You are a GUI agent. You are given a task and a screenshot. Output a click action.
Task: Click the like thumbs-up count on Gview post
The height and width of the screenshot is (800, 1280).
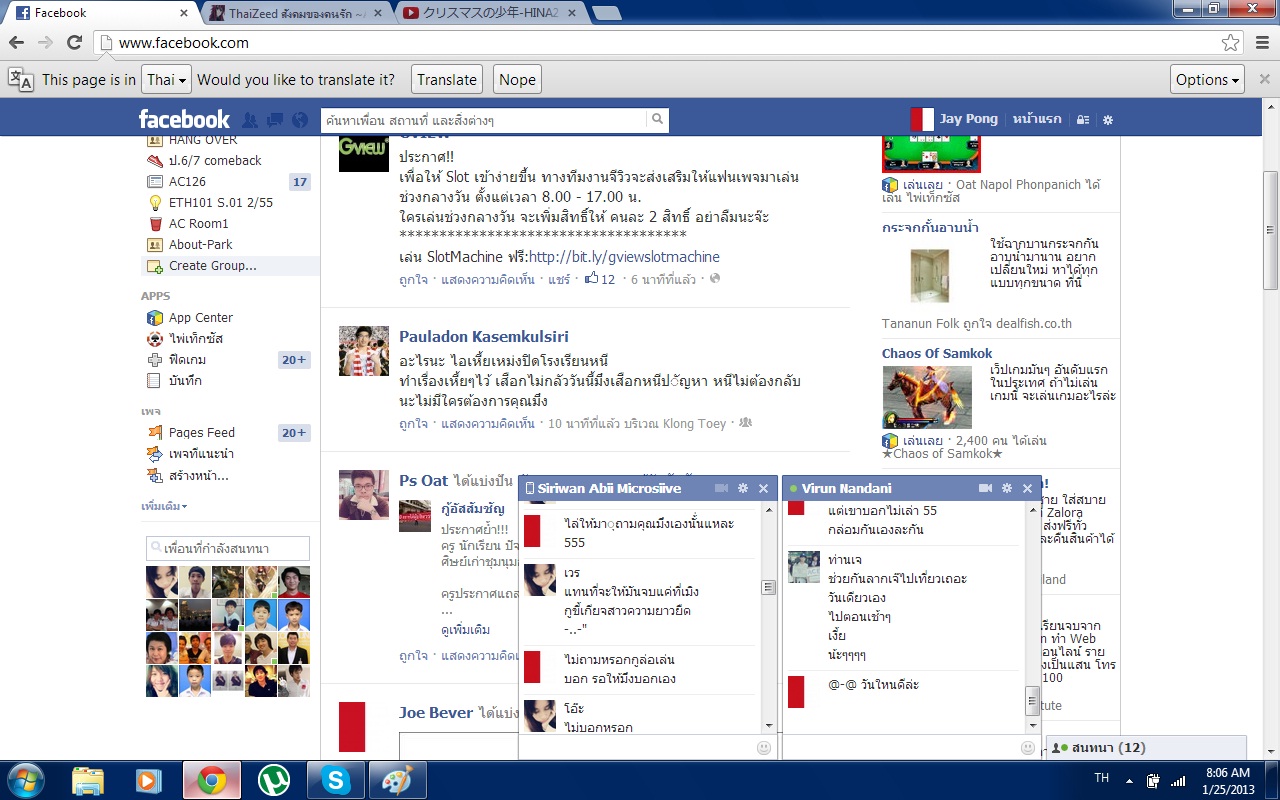(600, 279)
